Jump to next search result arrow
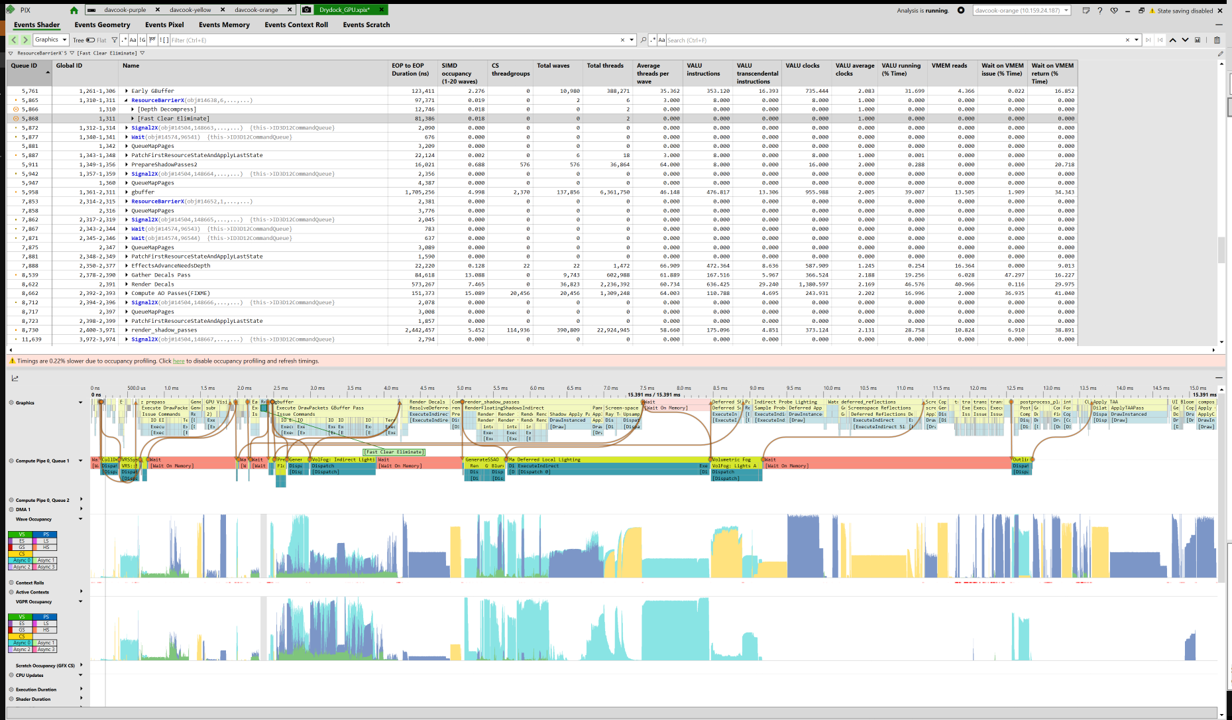Image resolution: width=1232 pixels, height=720 pixels. point(1185,40)
